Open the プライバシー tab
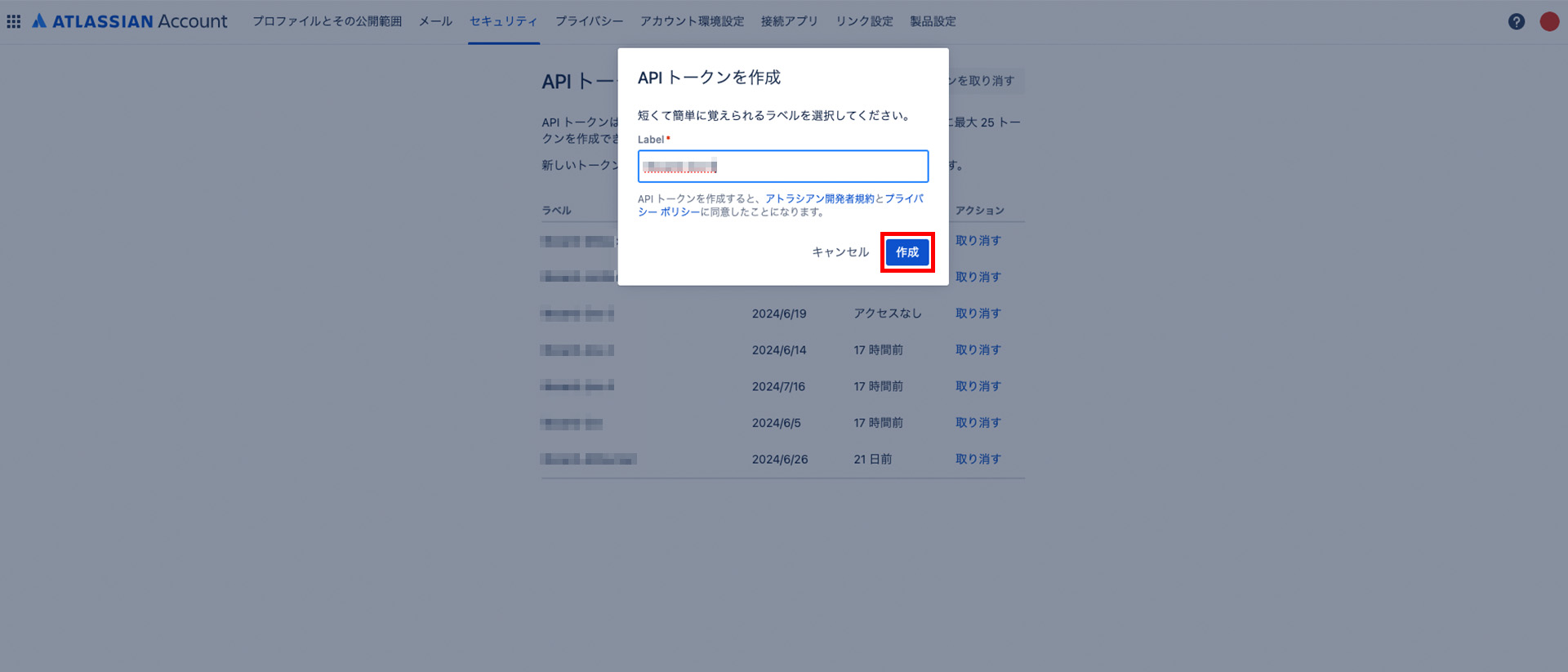Image resolution: width=1568 pixels, height=672 pixels. (x=589, y=21)
